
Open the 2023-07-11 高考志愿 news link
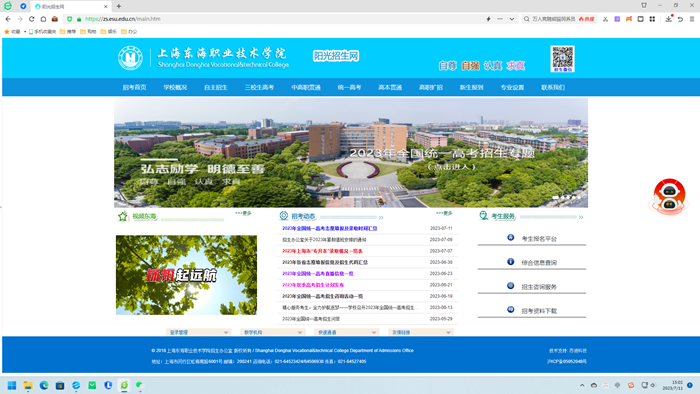(329, 228)
